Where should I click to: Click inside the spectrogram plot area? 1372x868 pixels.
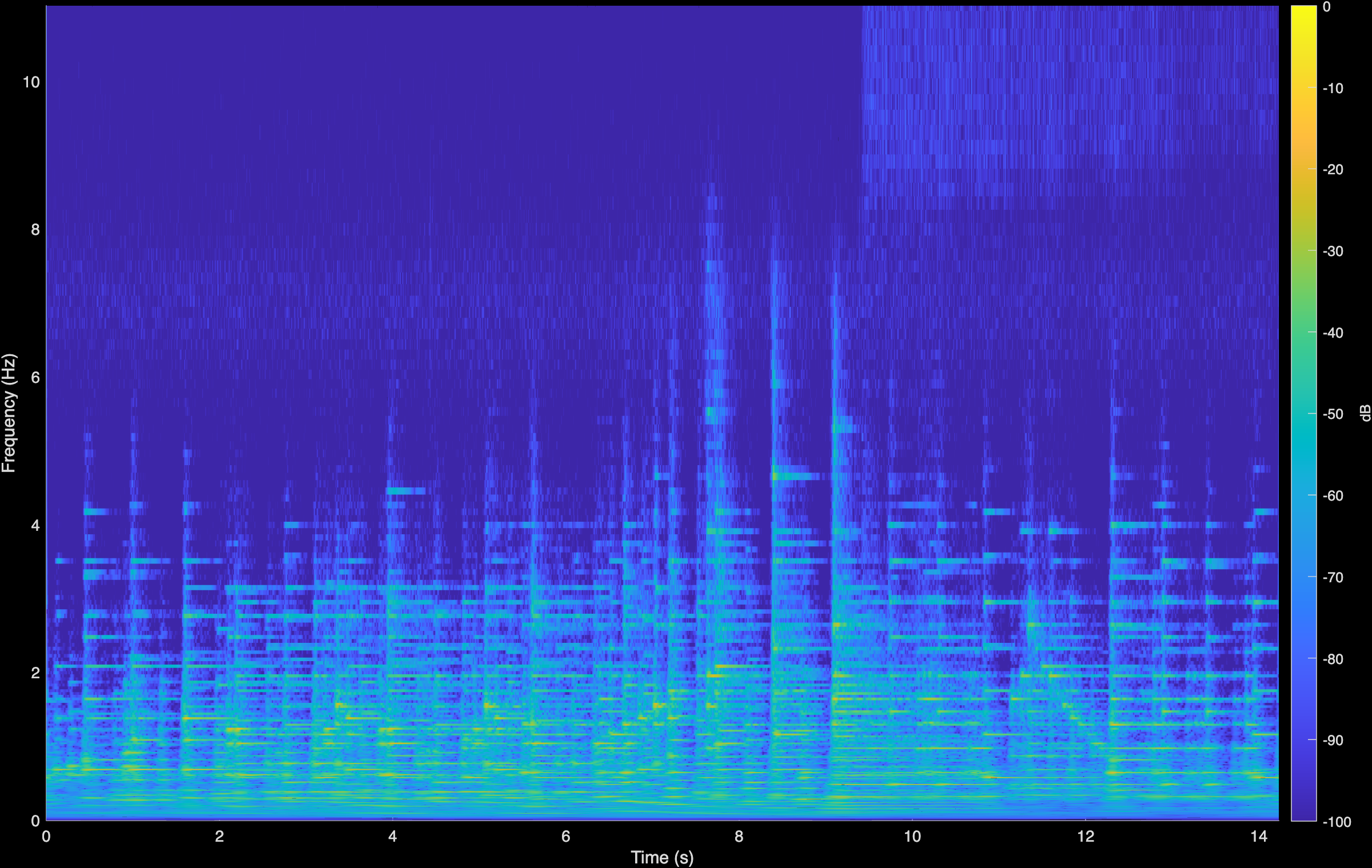[662, 413]
